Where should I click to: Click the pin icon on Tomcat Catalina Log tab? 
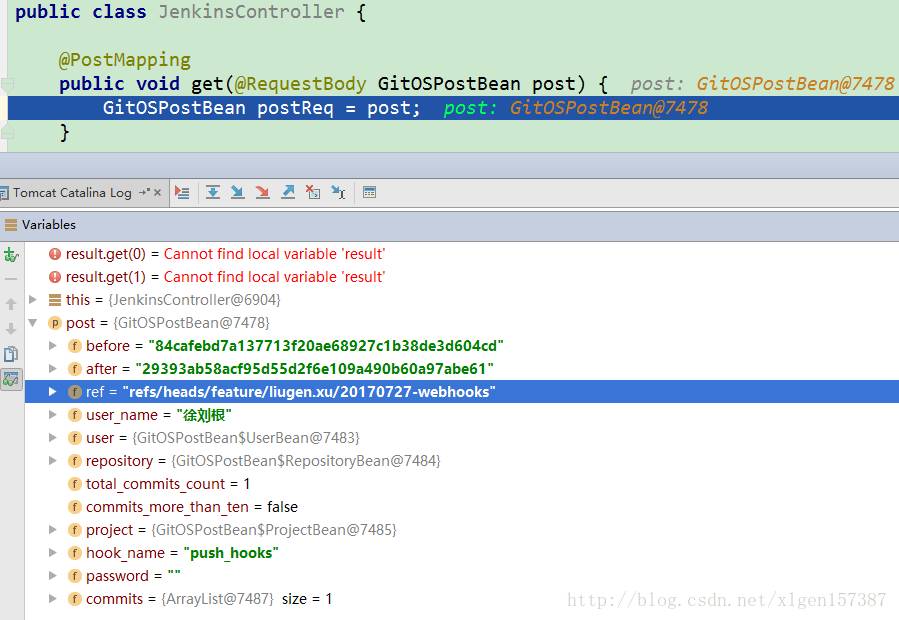point(144,192)
